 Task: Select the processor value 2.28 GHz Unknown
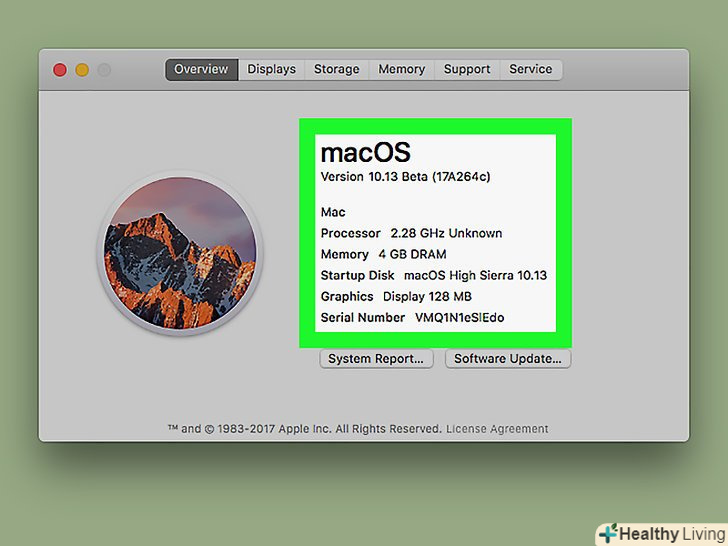(446, 233)
